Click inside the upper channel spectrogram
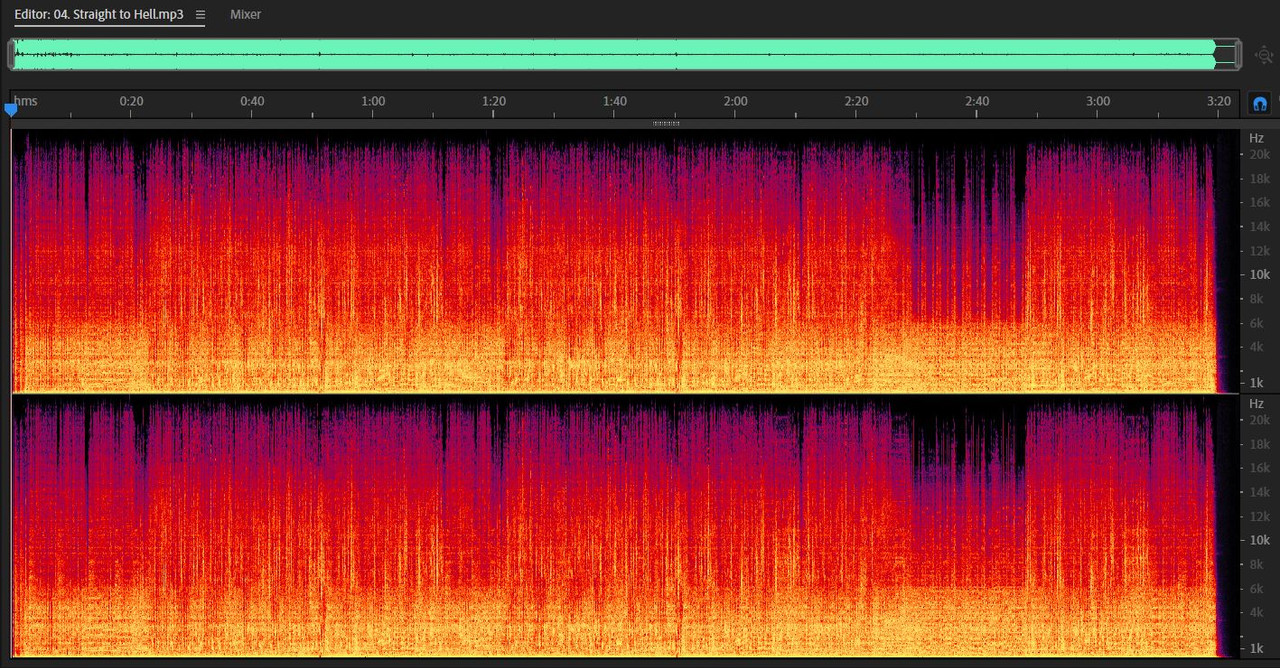The image size is (1280, 668). click(625, 260)
